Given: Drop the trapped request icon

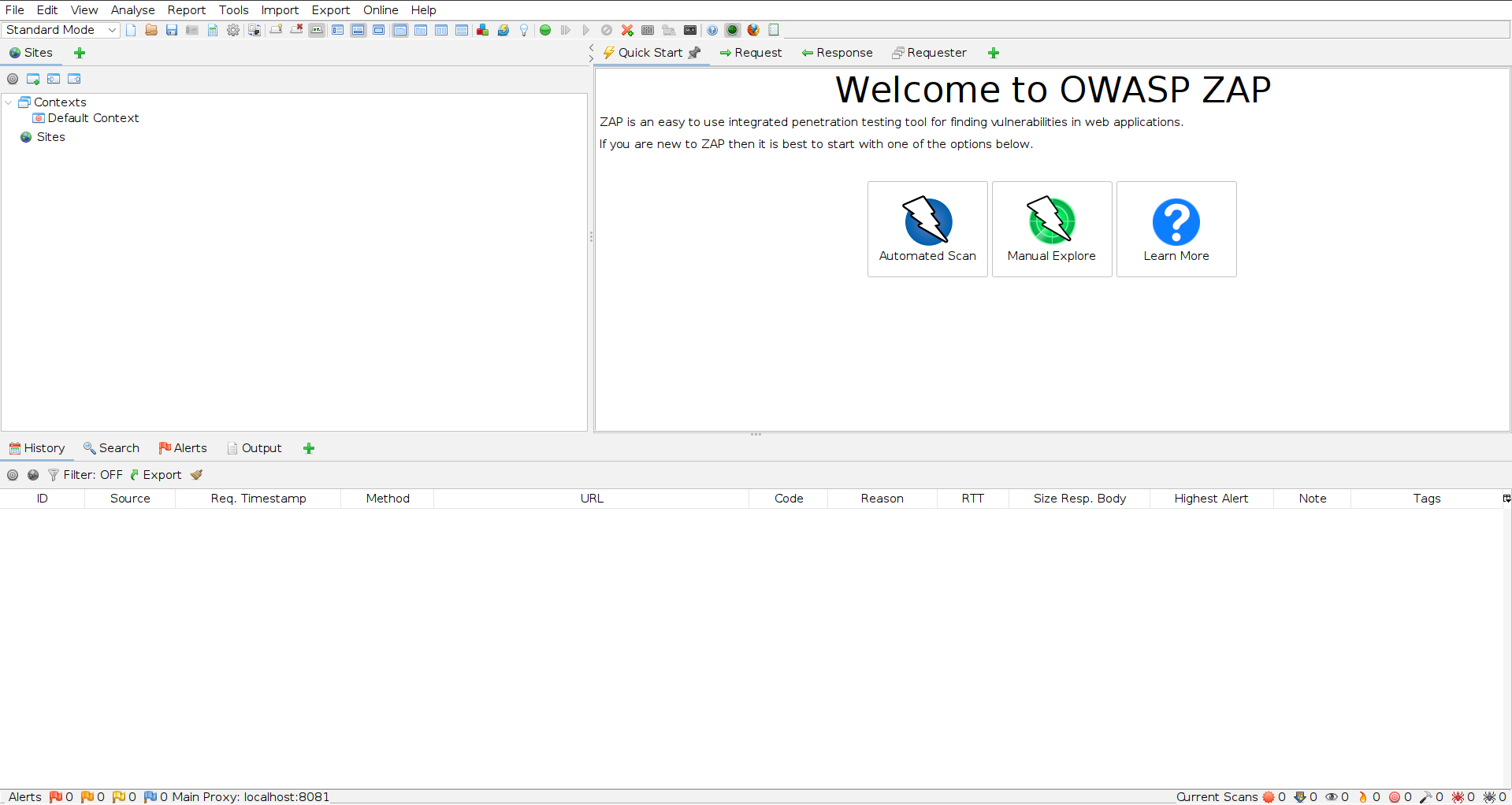Looking at the screenshot, I should tap(607, 30).
